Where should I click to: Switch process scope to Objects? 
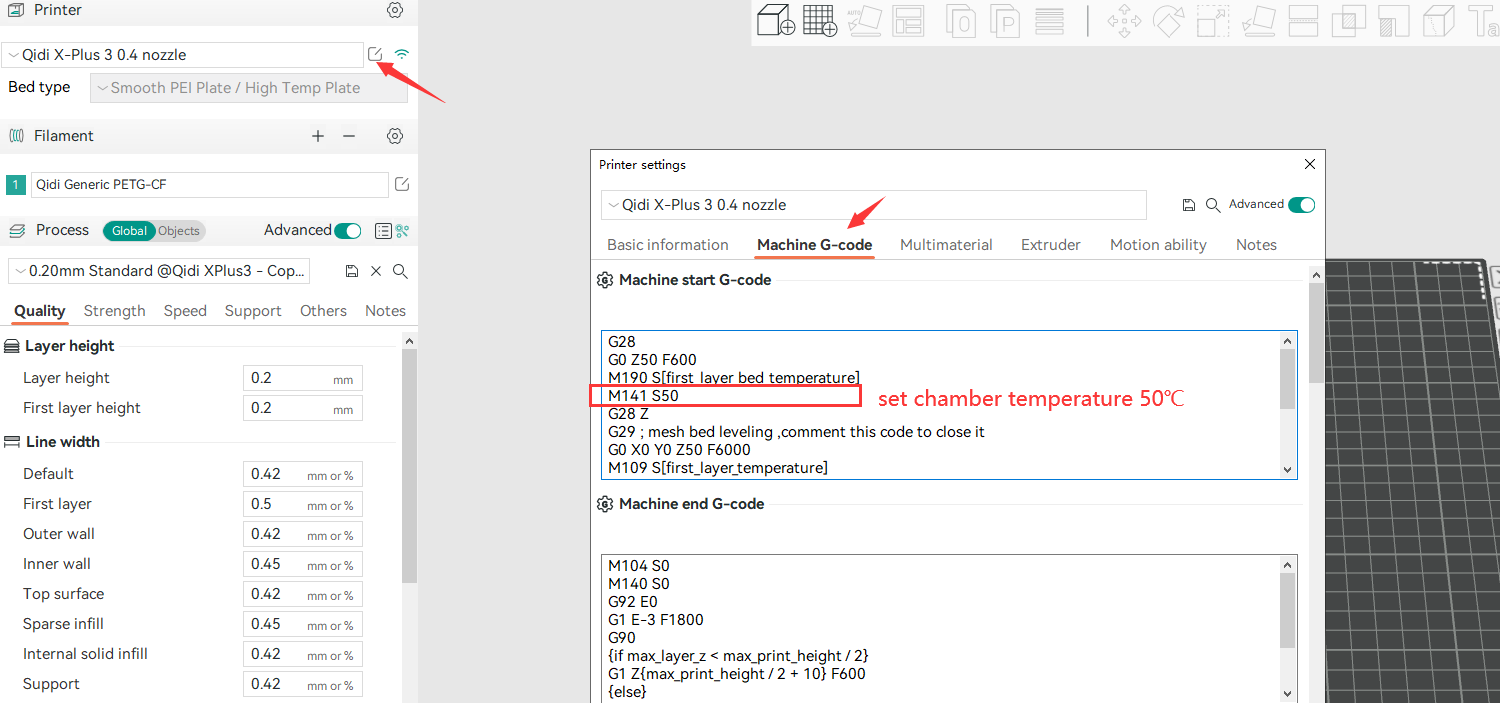tap(179, 231)
